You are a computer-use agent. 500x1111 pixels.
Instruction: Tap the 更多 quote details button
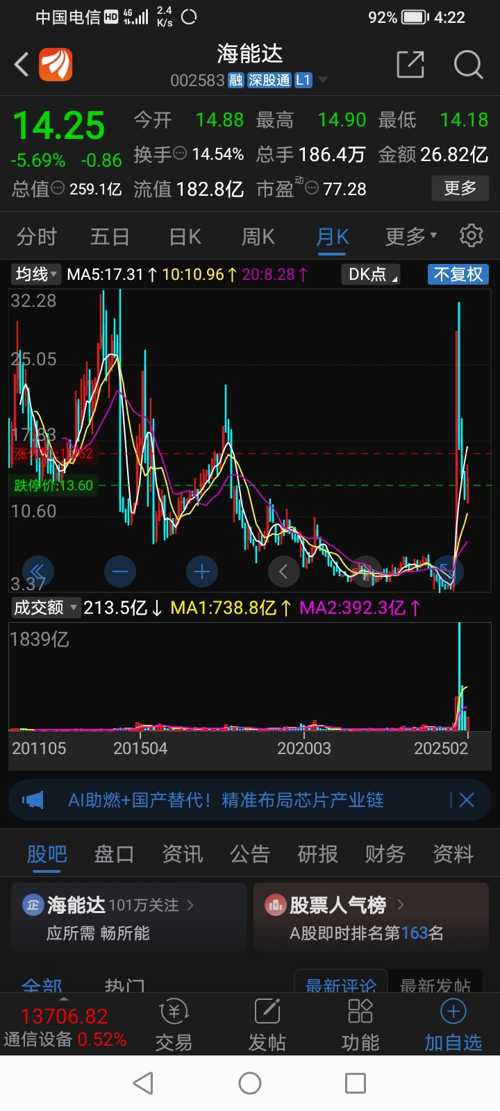[460, 188]
